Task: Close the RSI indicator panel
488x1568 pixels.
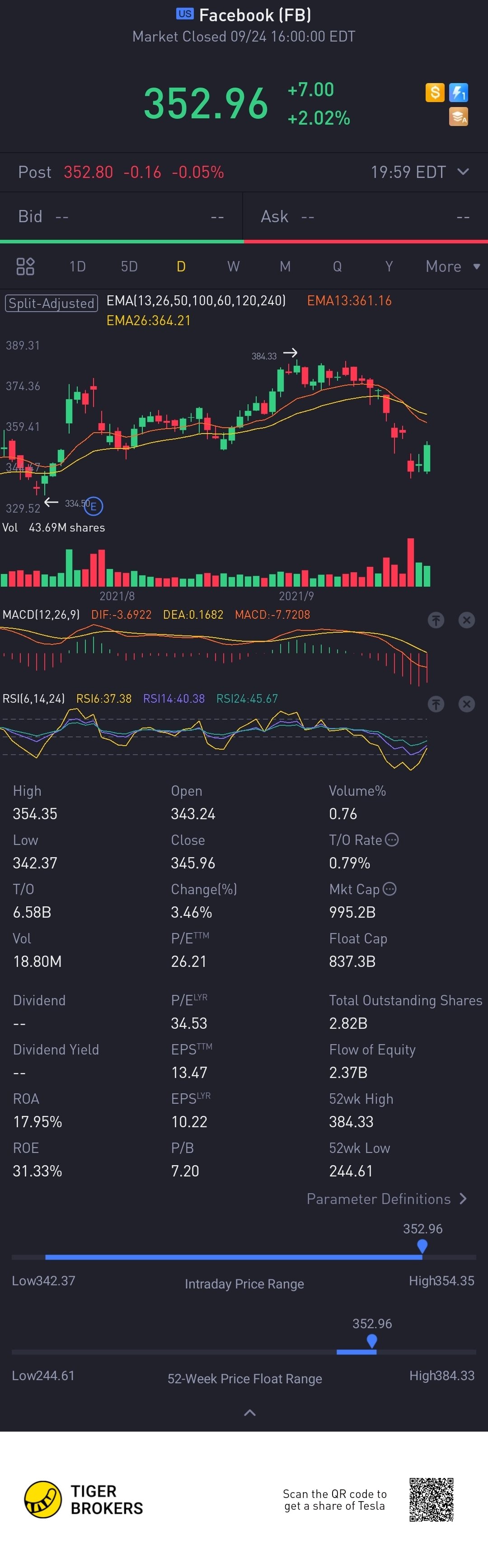Action: [x=466, y=704]
